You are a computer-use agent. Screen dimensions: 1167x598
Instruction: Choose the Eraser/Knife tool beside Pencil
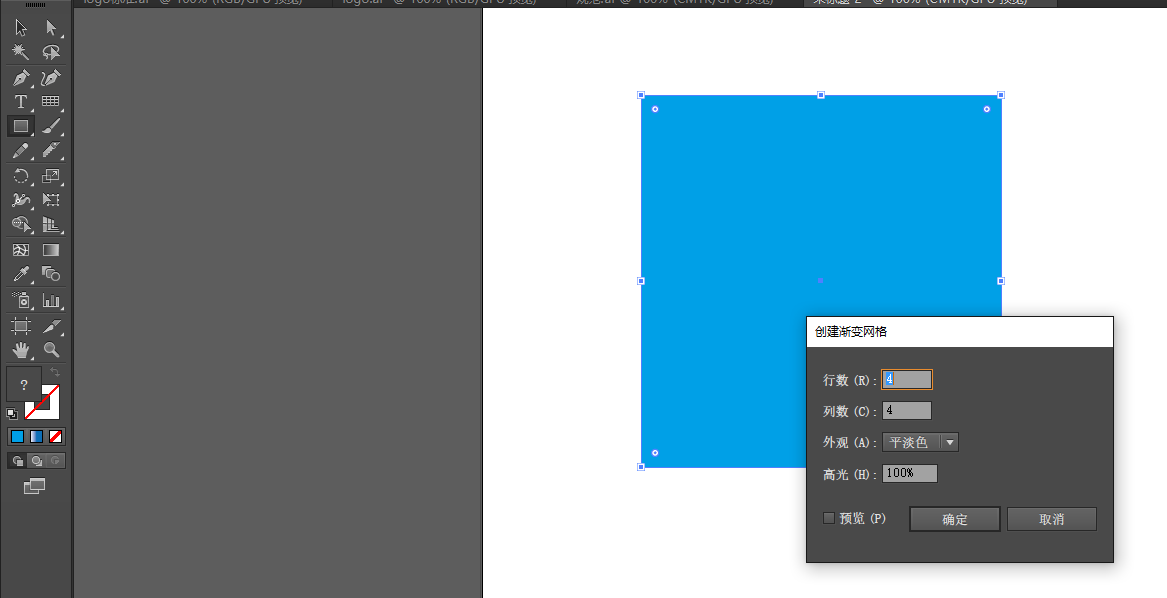point(51,150)
